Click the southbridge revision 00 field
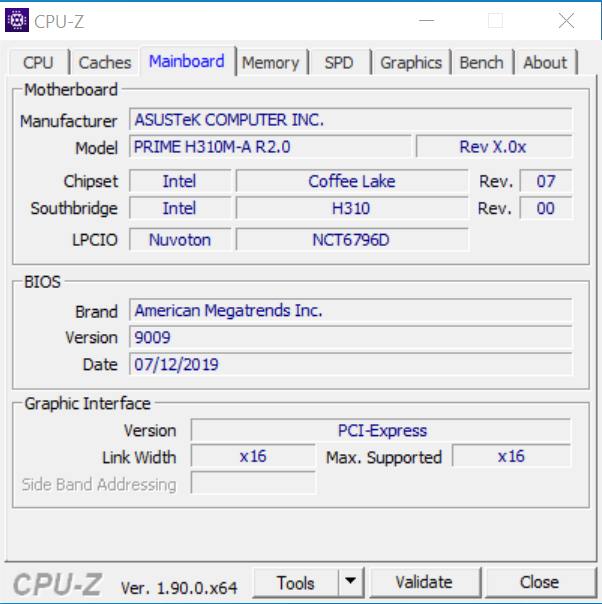The height and width of the screenshot is (604, 602). [546, 208]
